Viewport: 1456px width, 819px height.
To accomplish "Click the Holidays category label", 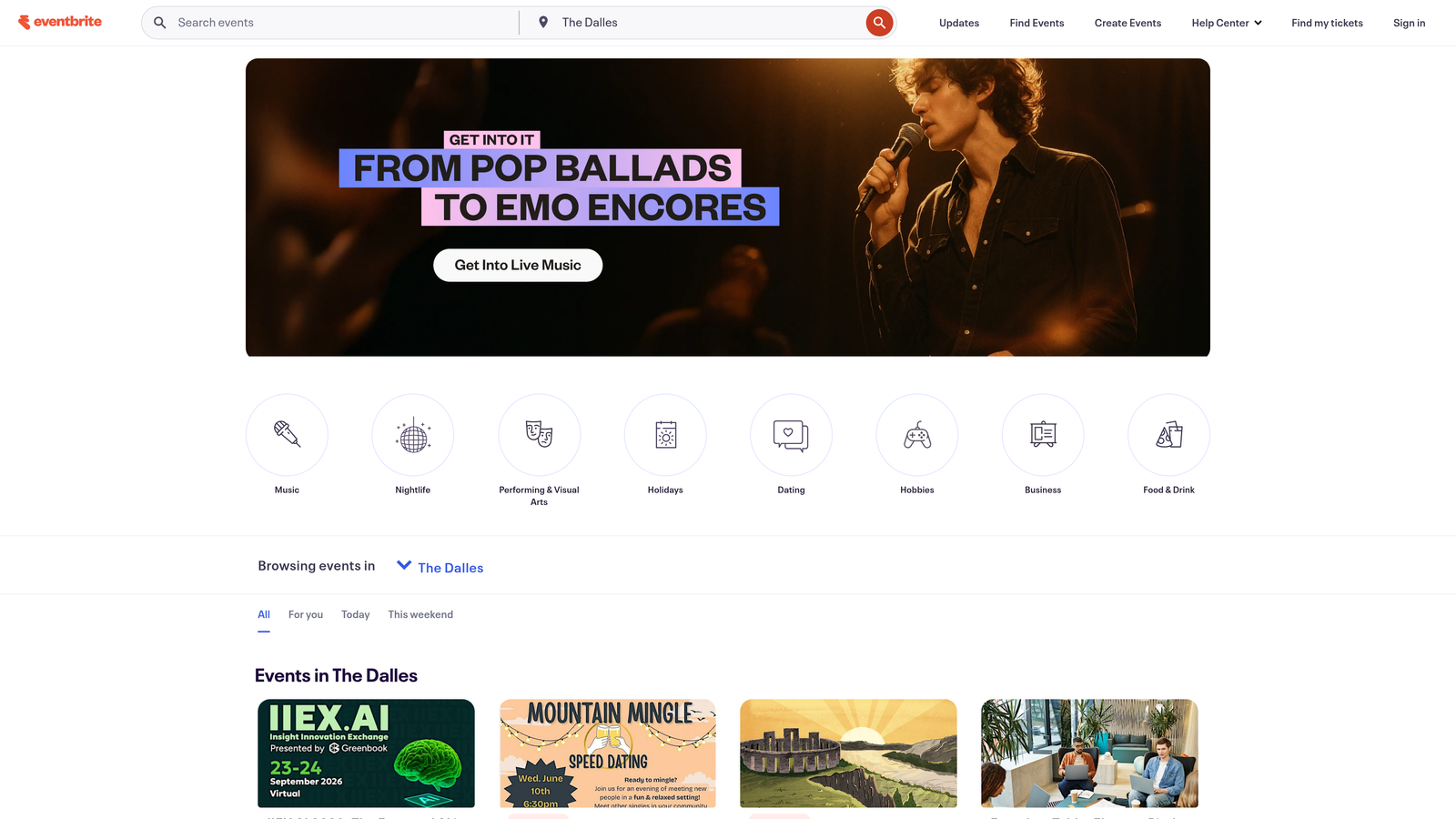I will (665, 490).
